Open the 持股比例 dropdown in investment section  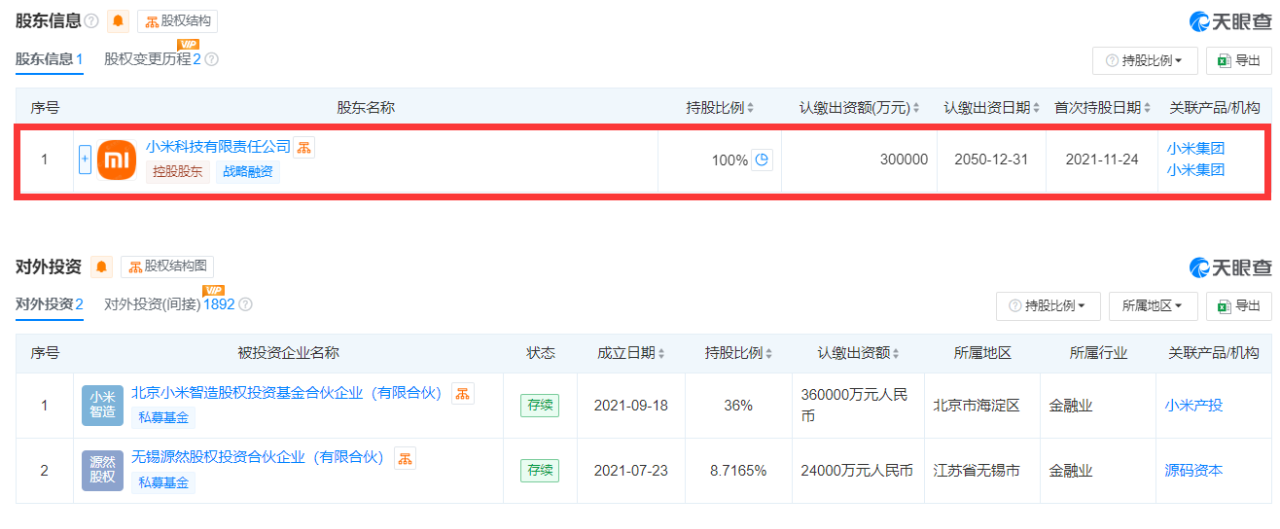tap(1048, 305)
